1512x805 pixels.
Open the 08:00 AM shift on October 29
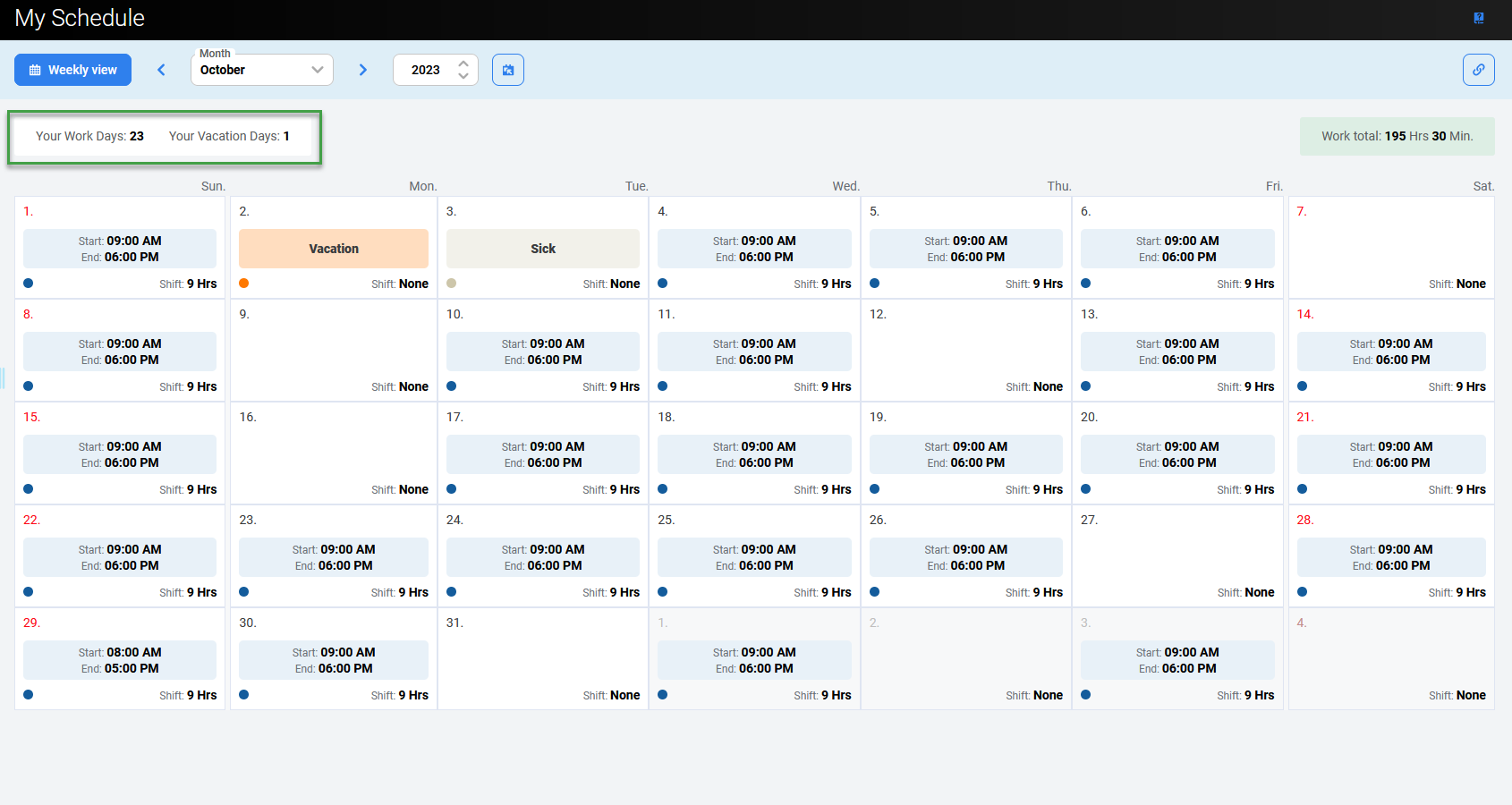point(120,660)
